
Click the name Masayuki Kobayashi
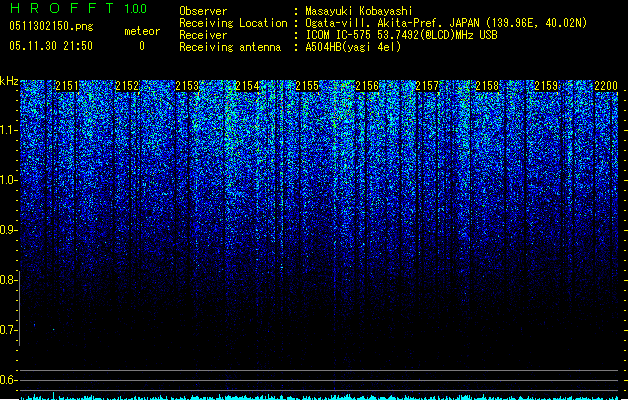[x=359, y=11]
